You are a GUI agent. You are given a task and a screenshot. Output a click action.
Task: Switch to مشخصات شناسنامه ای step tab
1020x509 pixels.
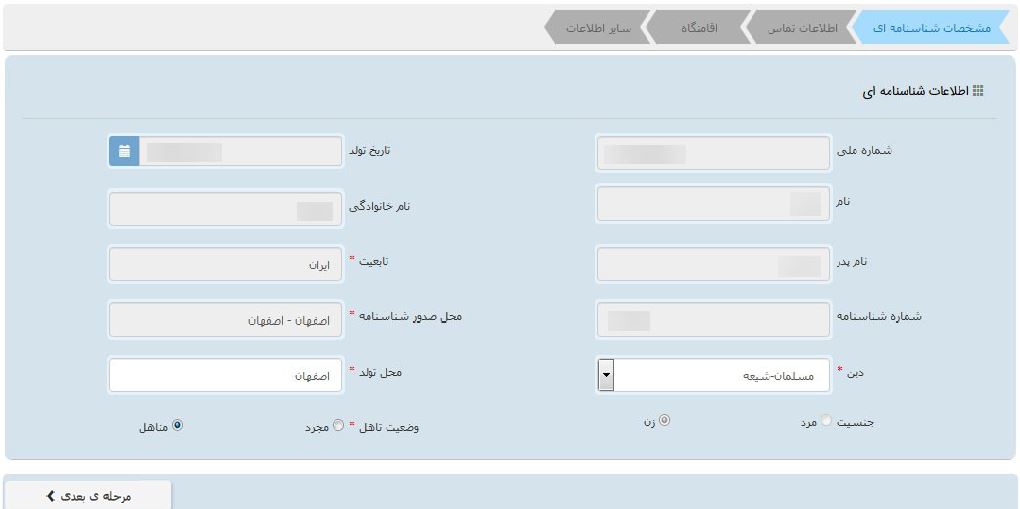[x=931, y=28]
